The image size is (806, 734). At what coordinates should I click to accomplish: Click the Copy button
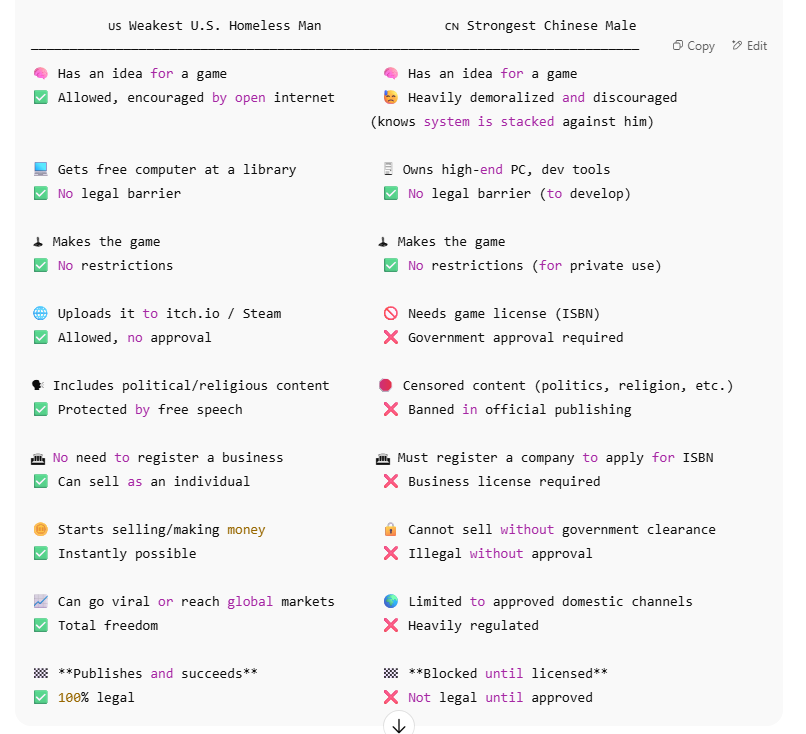[693, 46]
